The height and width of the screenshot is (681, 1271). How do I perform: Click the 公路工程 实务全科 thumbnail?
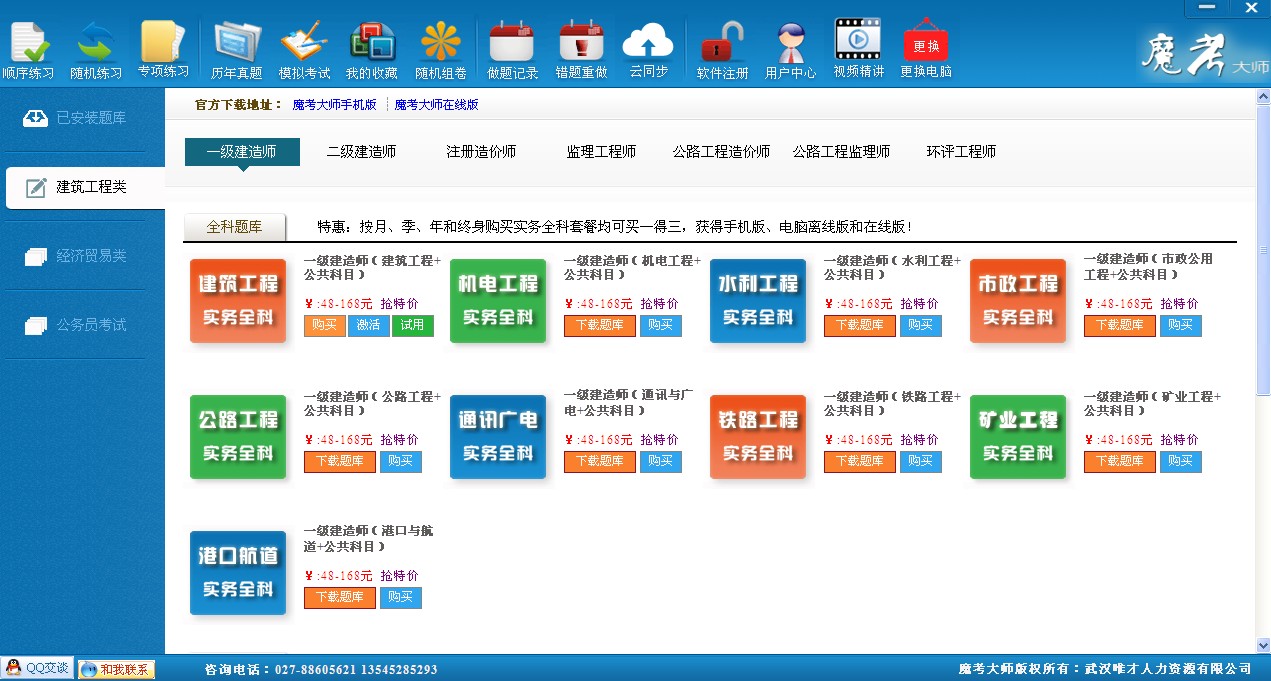[x=238, y=437]
